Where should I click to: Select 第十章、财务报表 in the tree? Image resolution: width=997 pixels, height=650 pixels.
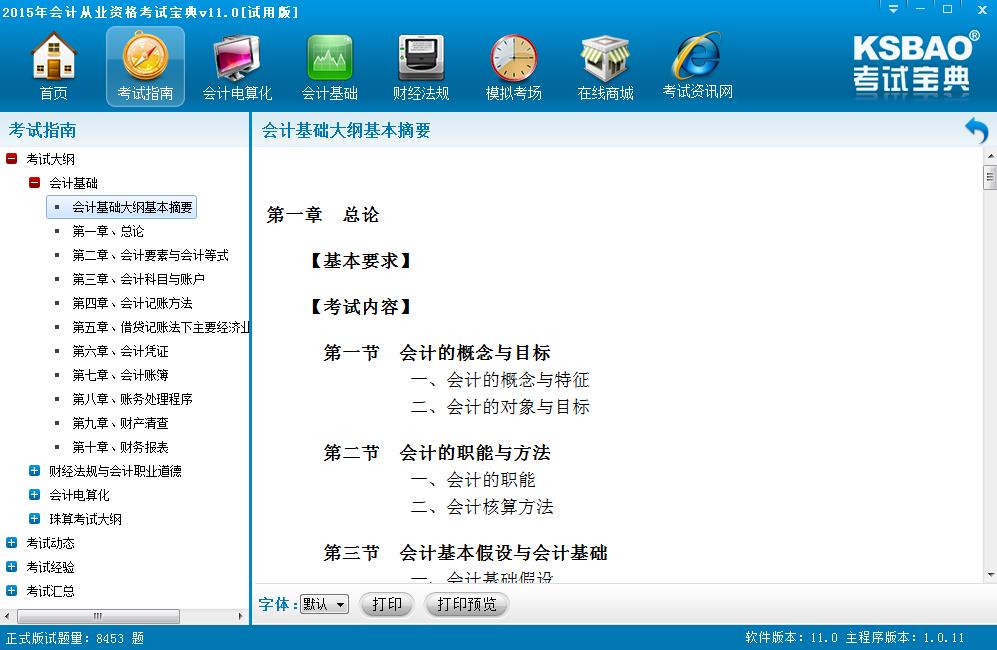tap(120, 447)
